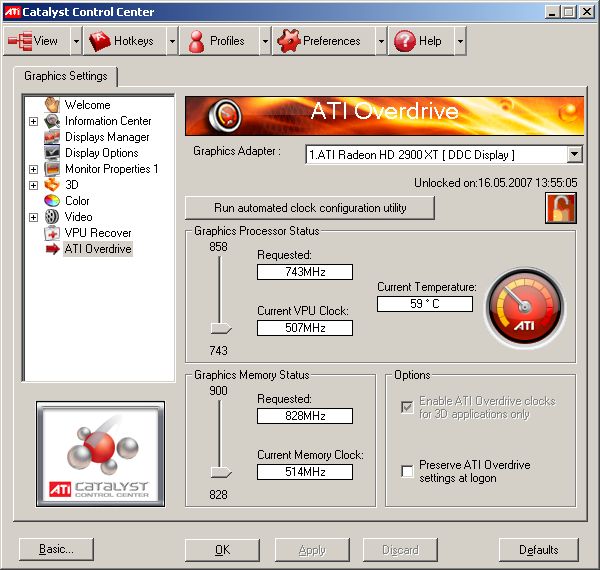Screen dimensions: 600x570
Task: Expand the Video tree node
Action: (34, 217)
